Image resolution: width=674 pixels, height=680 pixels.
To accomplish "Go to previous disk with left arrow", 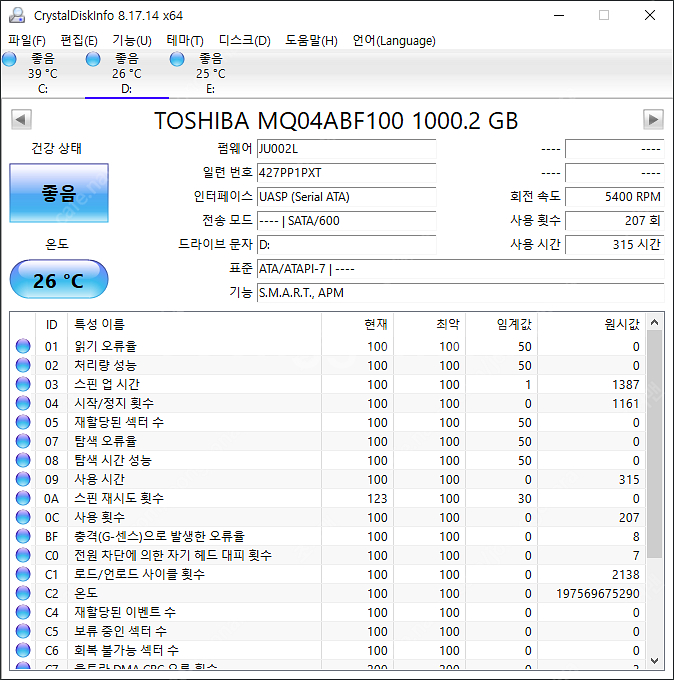I will point(21,119).
